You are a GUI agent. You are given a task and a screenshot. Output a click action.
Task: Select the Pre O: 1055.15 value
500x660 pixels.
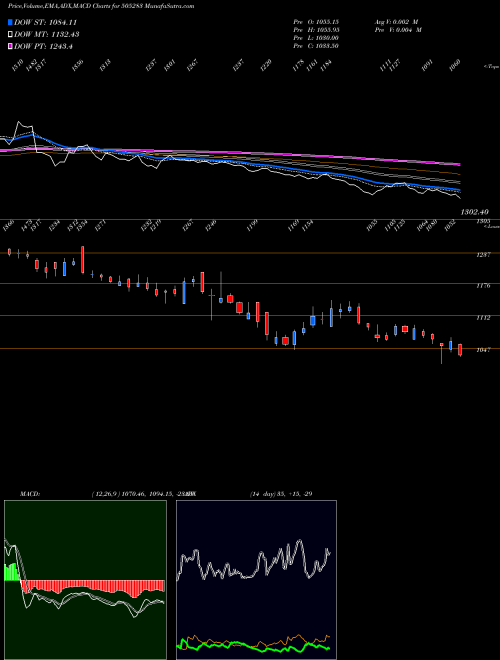pos(316,21)
